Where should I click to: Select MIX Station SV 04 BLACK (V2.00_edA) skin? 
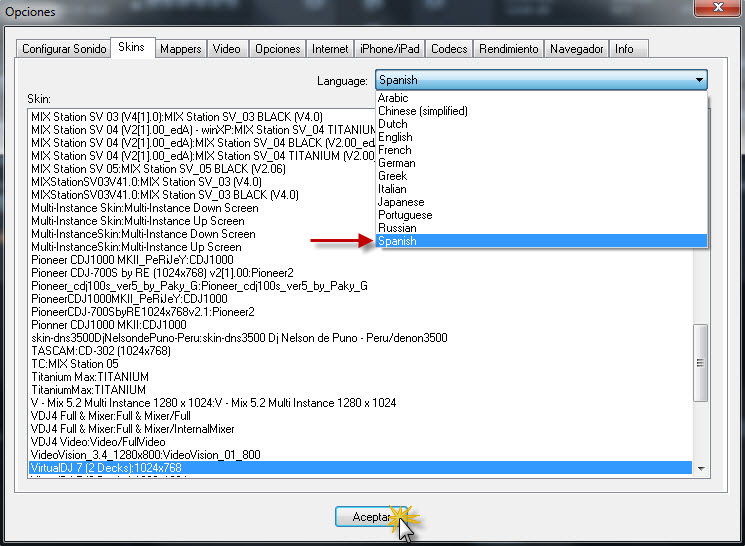click(x=202, y=143)
